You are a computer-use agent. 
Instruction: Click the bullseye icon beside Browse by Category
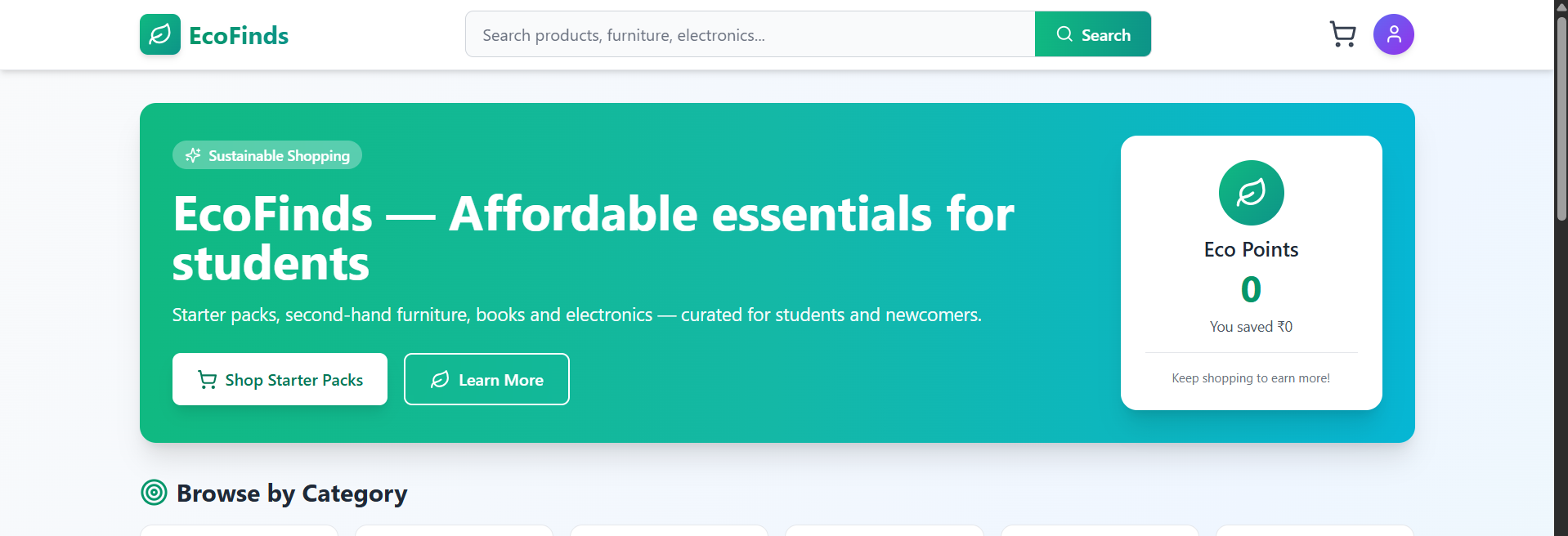[x=154, y=493]
